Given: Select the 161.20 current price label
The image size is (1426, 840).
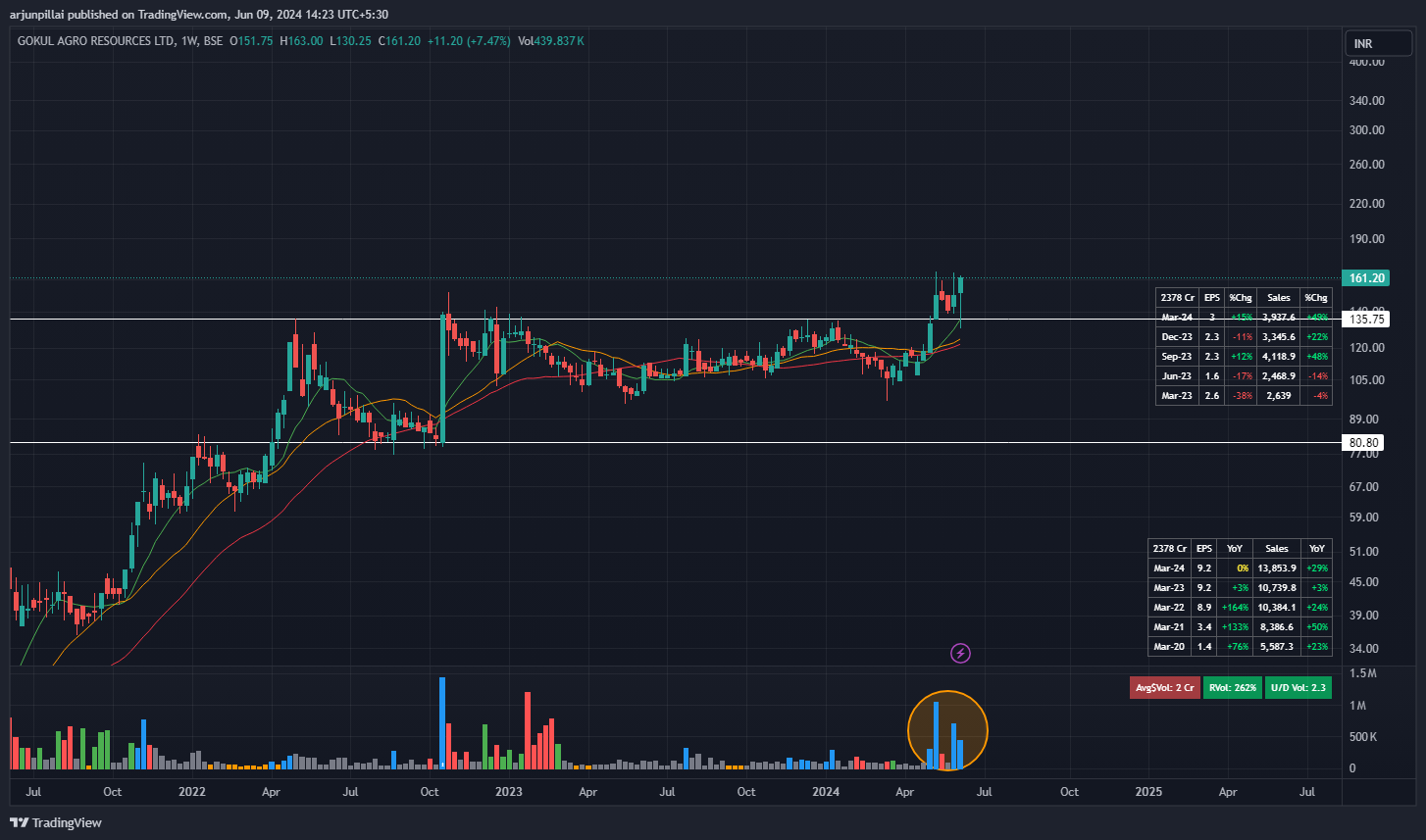Looking at the screenshot, I should pos(1365,278).
